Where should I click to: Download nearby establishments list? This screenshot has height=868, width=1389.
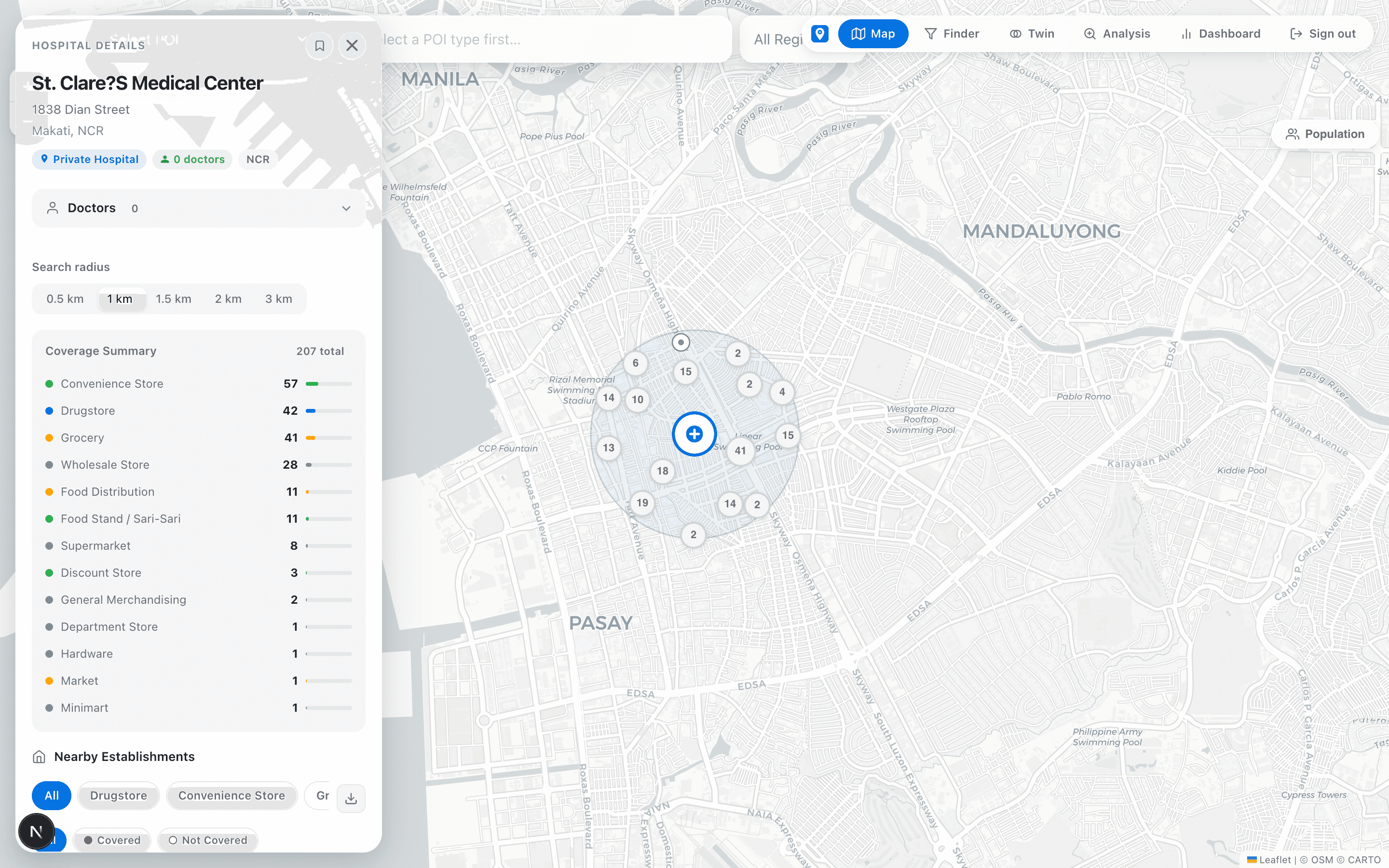tap(351, 799)
